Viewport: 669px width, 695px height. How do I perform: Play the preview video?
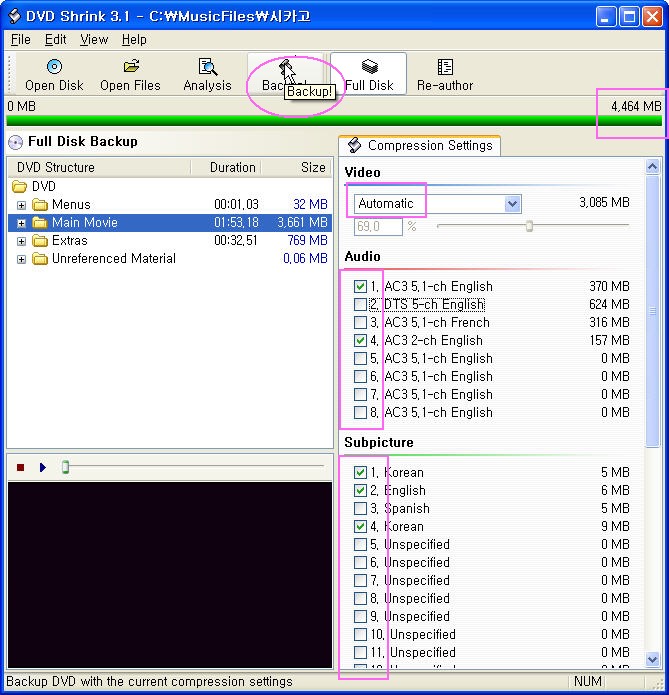tap(43, 467)
